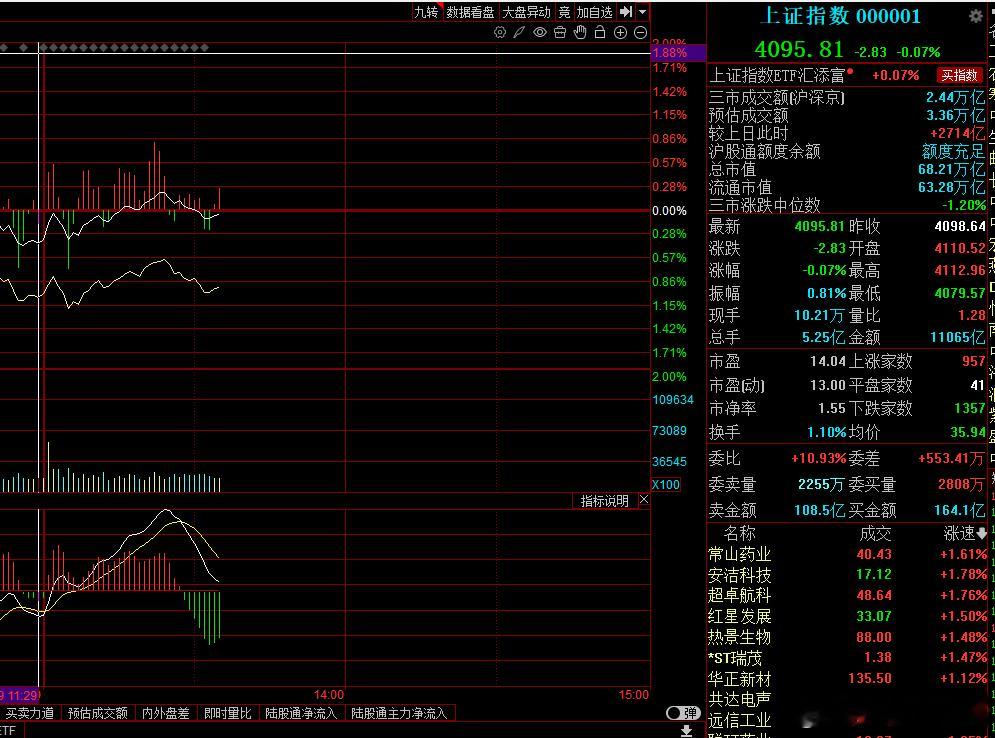Click 最低 value 4079.57

point(959,293)
